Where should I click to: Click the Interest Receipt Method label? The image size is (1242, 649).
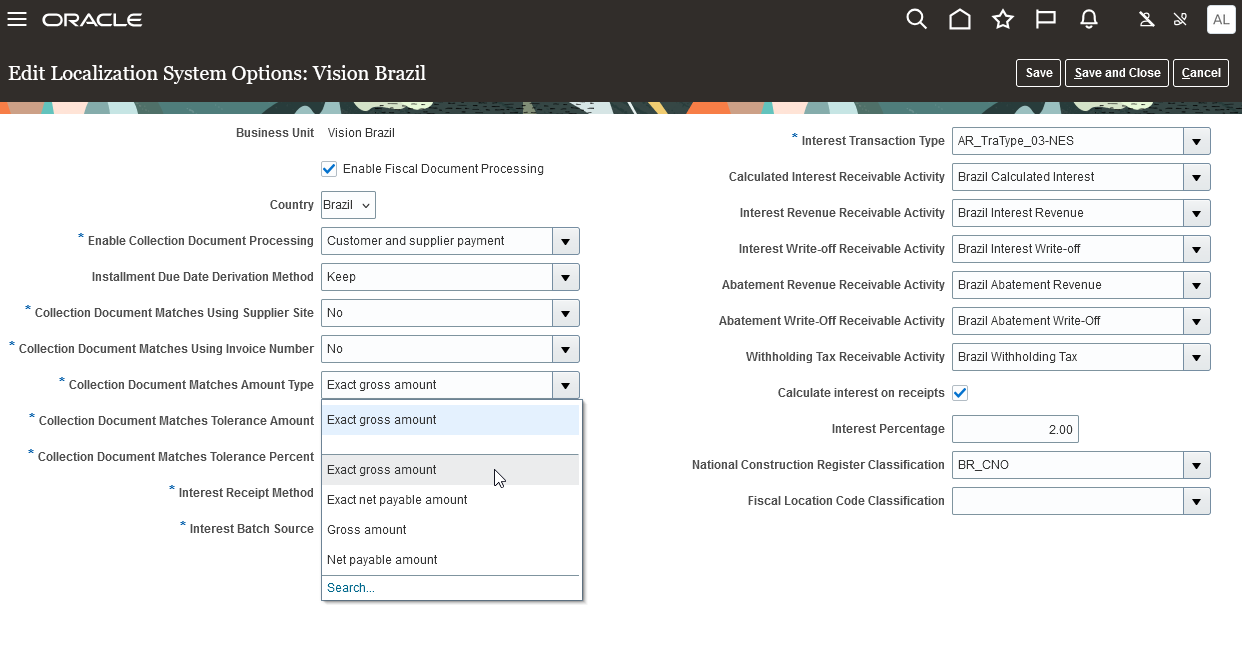[x=246, y=493]
